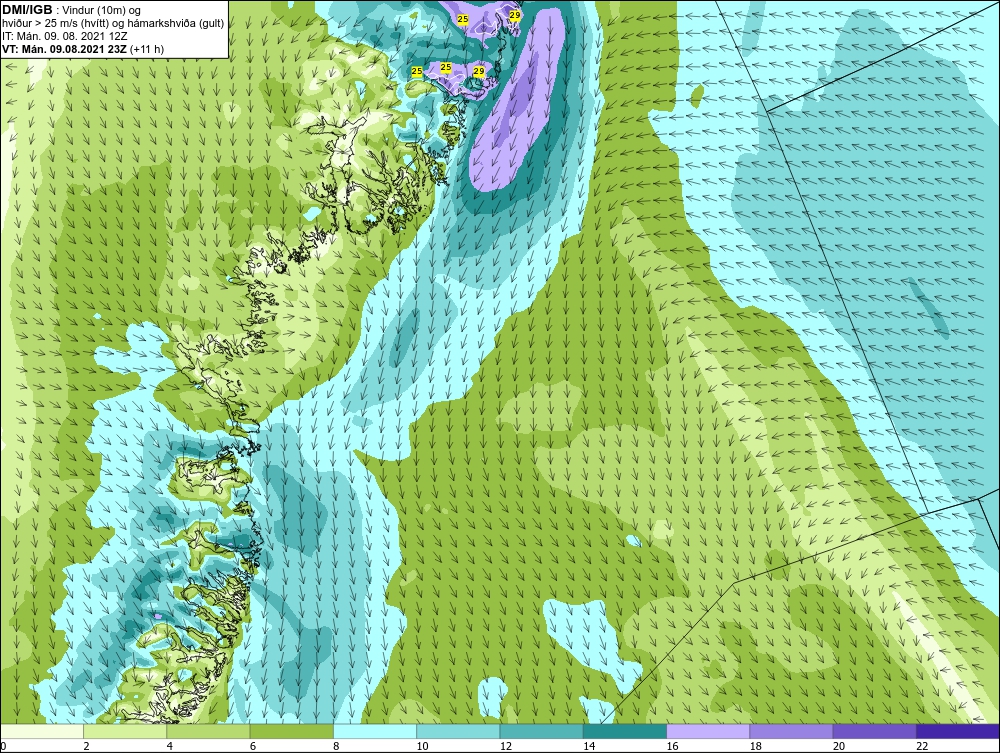Select the 18–20 m/s purple legend swatch

tap(791, 731)
